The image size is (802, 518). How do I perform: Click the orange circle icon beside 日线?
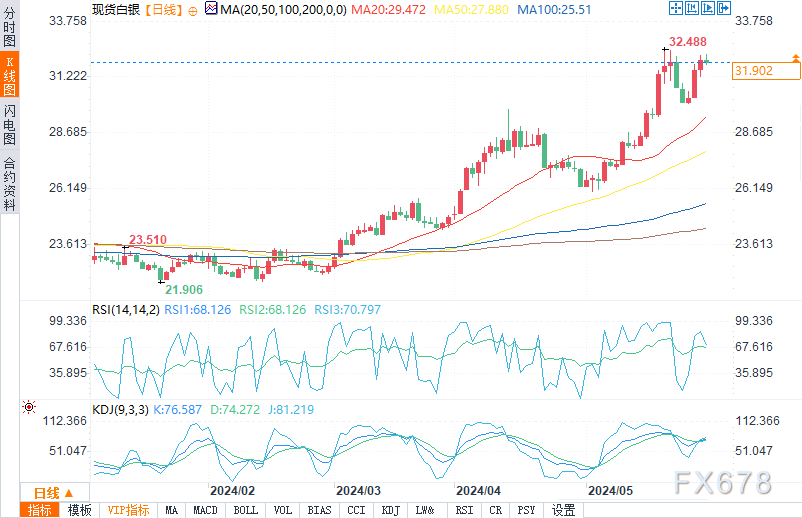193,11
